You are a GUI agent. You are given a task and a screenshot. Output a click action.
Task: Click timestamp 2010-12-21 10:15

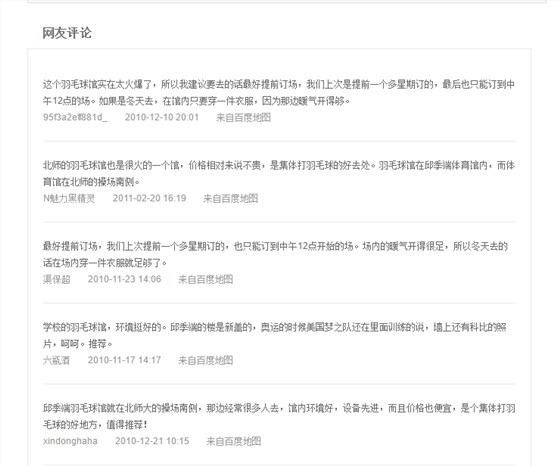coord(152,441)
